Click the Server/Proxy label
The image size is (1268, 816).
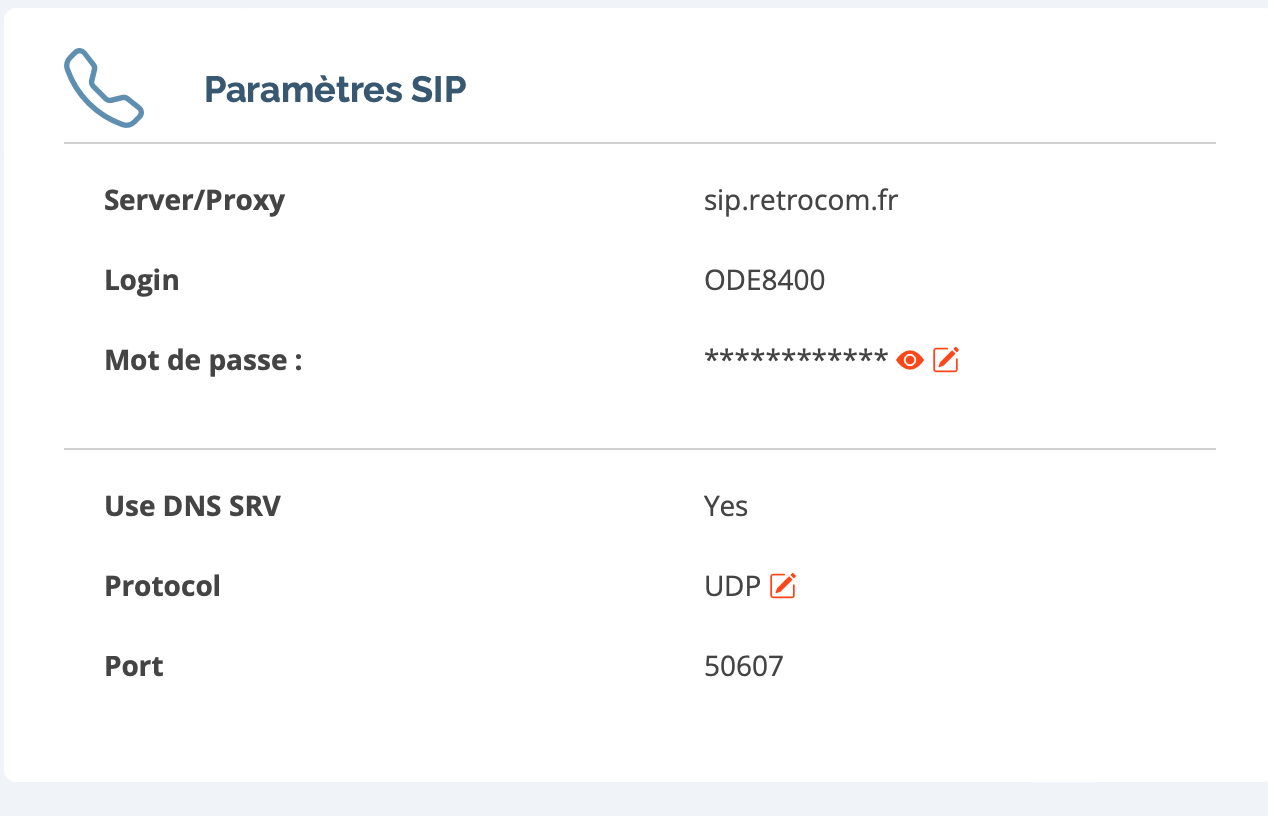pyautogui.click(x=194, y=200)
